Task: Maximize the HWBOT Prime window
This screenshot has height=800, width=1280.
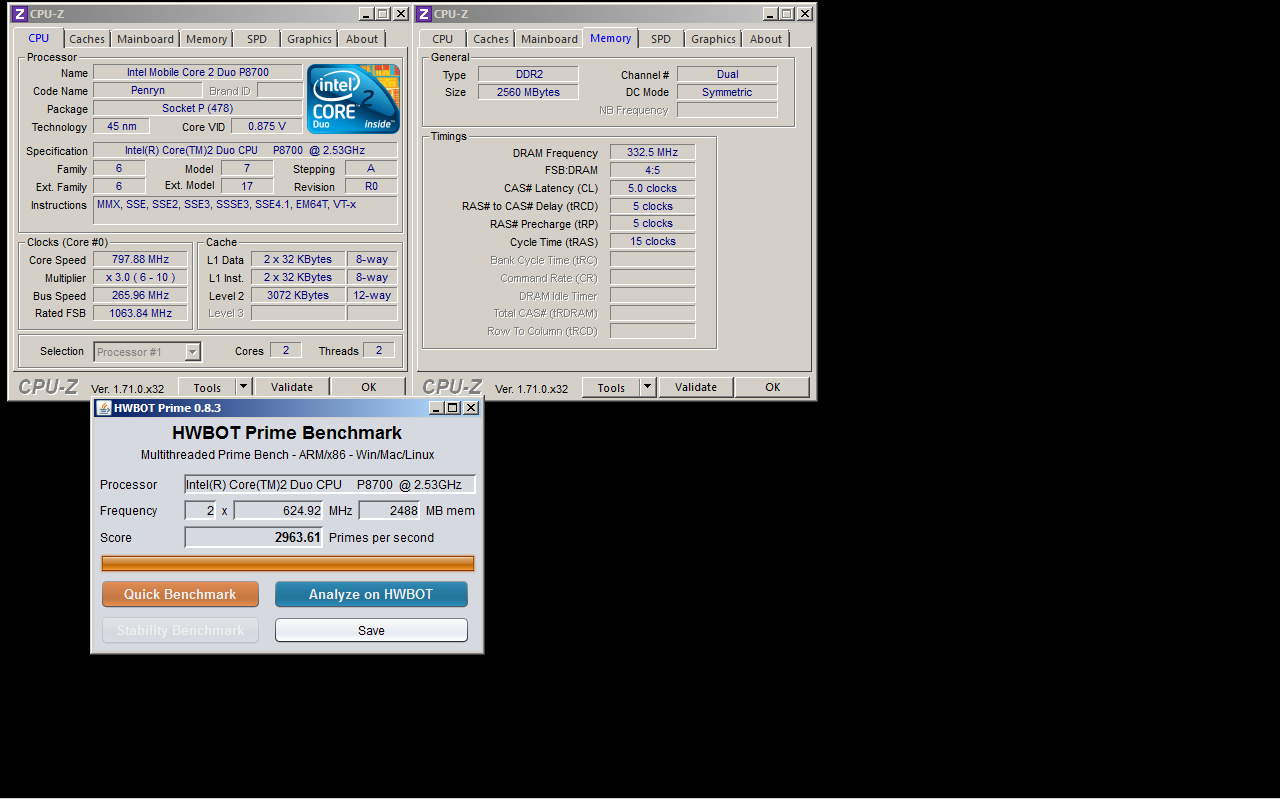Action: tap(452, 408)
